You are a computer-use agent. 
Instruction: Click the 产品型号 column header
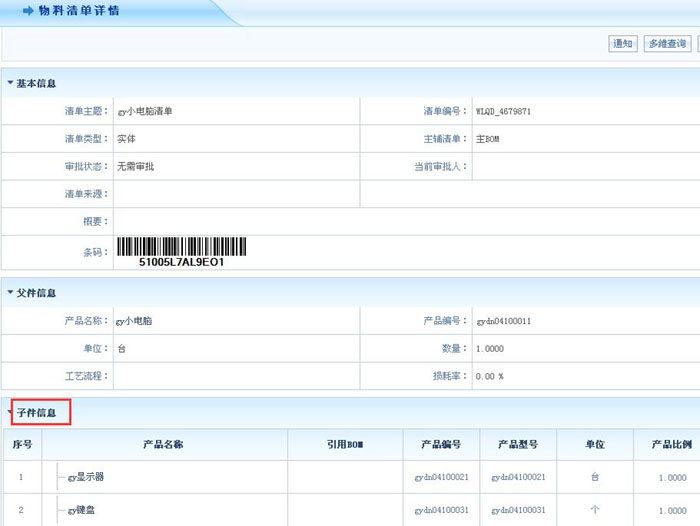click(x=518, y=444)
